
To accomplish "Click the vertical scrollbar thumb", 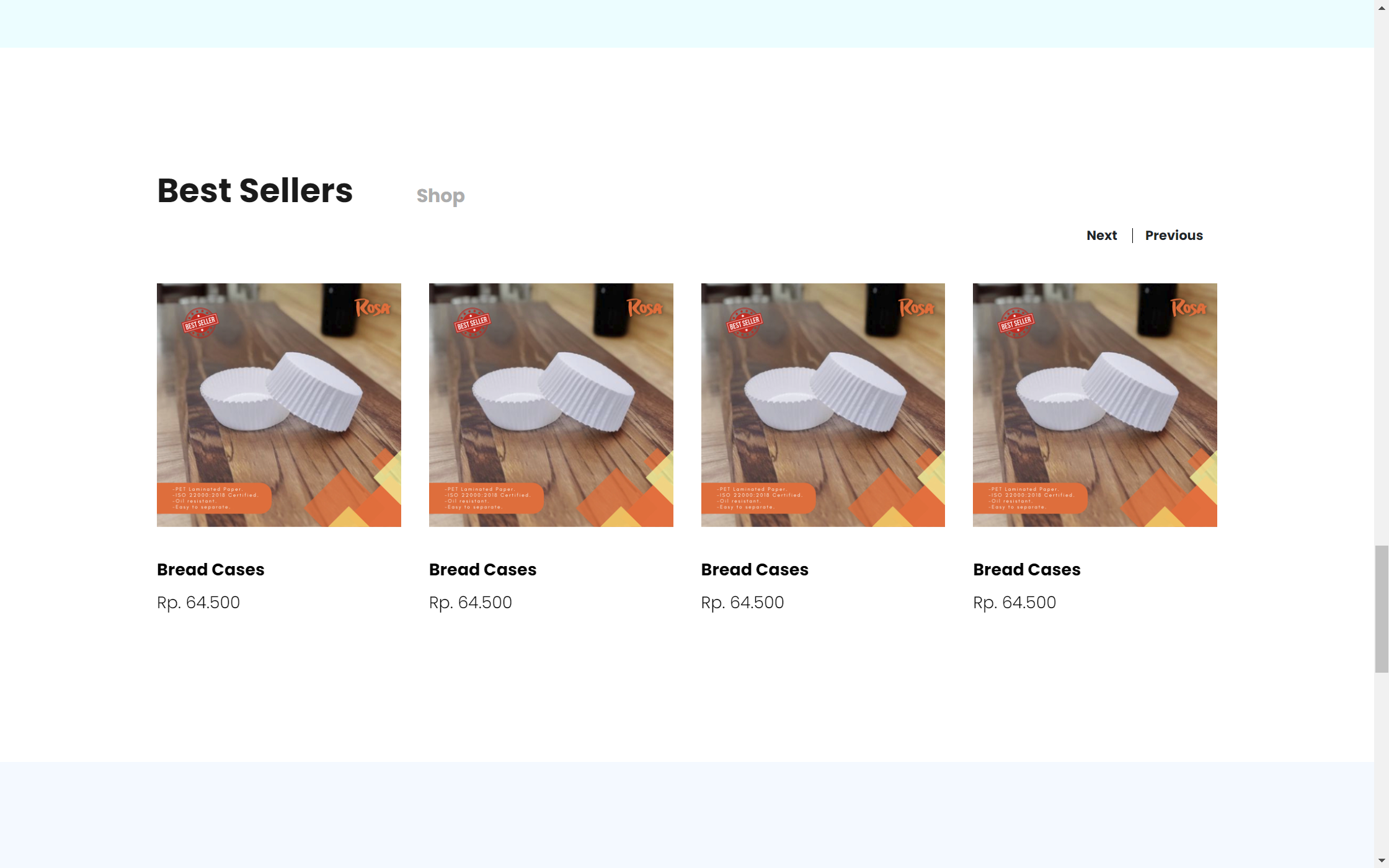I will pyautogui.click(x=1382, y=609).
